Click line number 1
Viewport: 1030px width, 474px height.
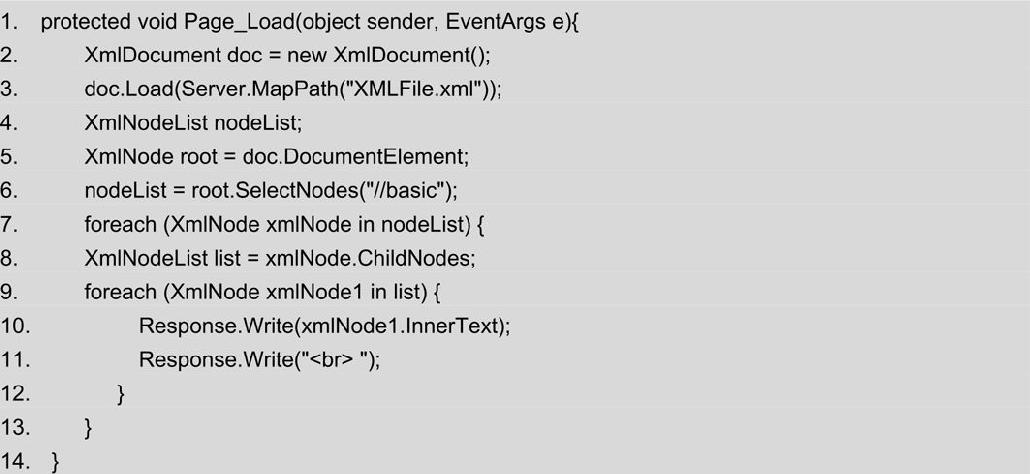pos(9,22)
